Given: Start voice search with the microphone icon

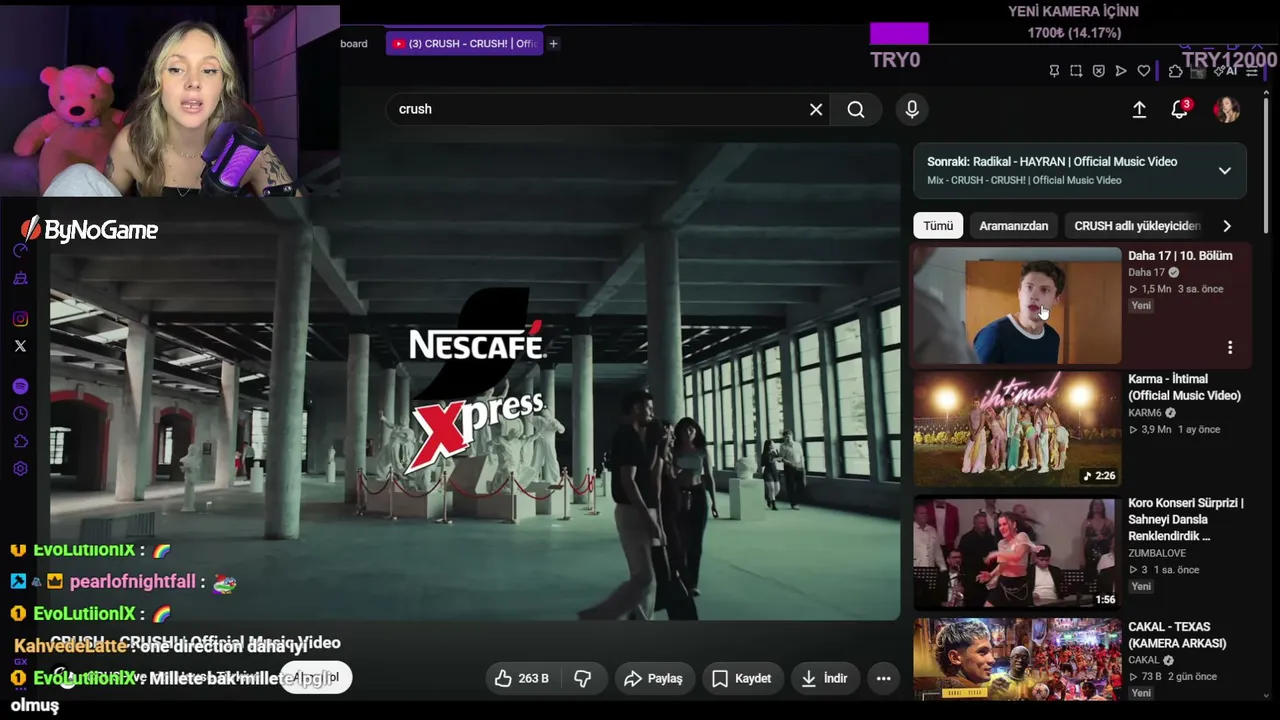Looking at the screenshot, I should (912, 109).
